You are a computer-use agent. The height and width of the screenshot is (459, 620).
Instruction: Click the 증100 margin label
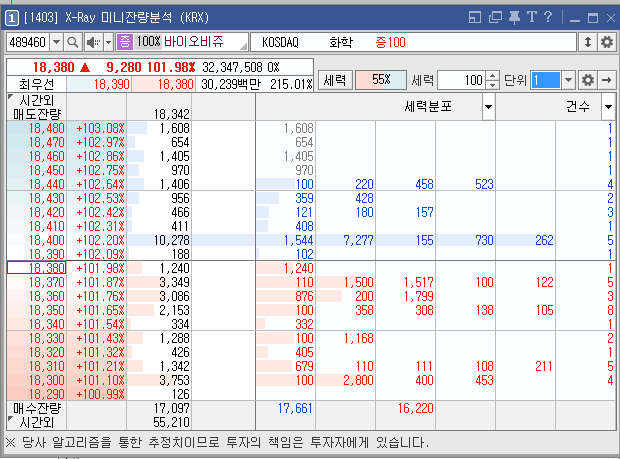(x=390, y=42)
